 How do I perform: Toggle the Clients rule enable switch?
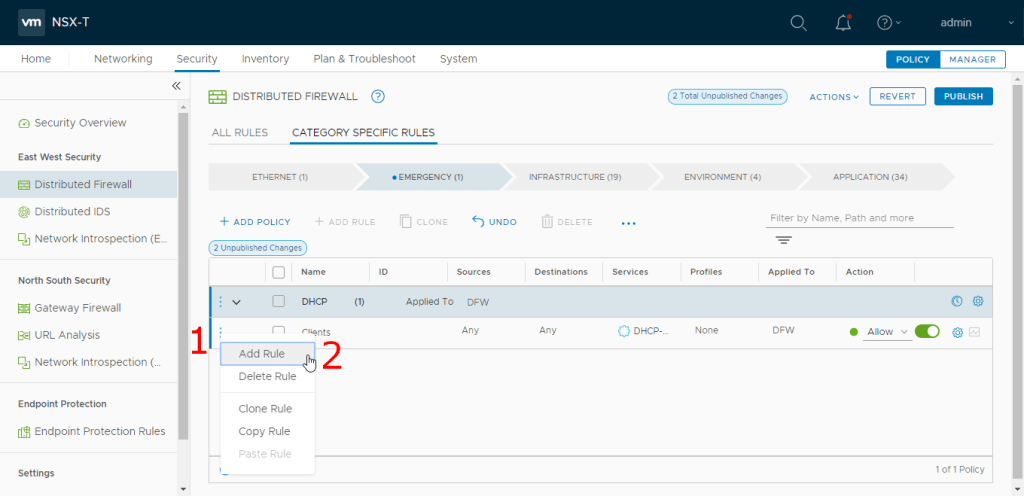tap(927, 332)
